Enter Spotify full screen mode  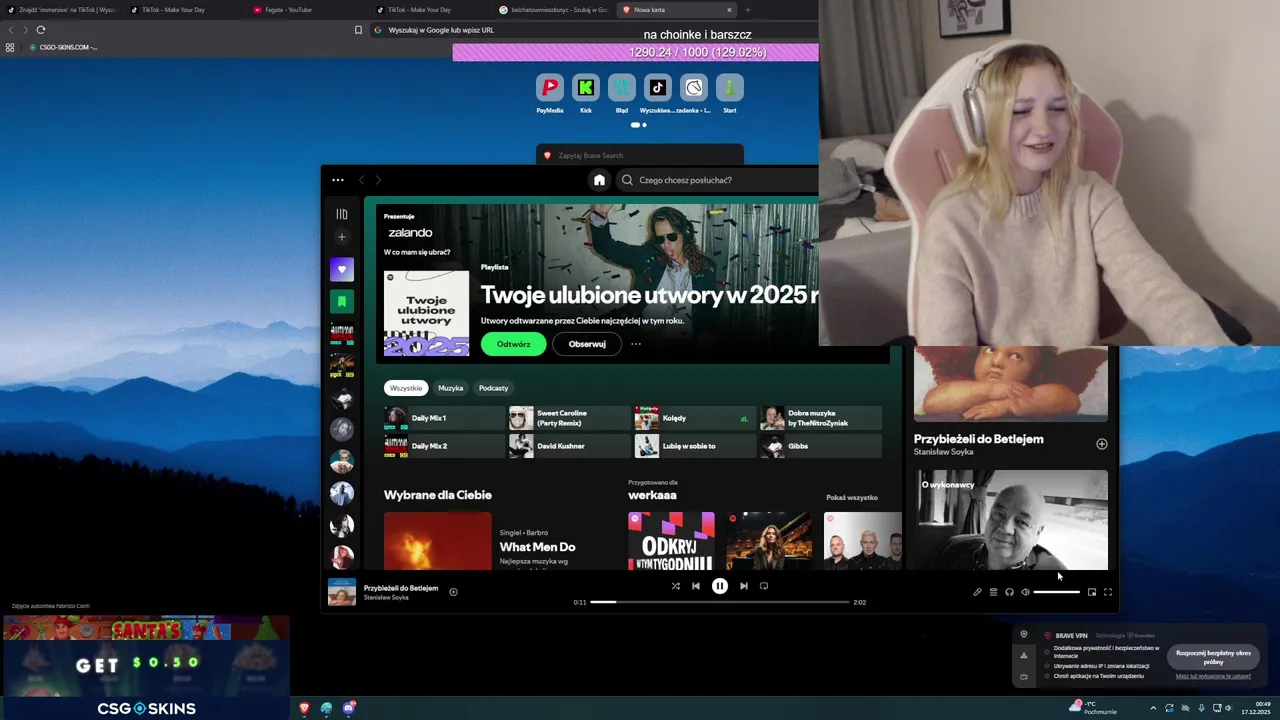coord(1108,592)
